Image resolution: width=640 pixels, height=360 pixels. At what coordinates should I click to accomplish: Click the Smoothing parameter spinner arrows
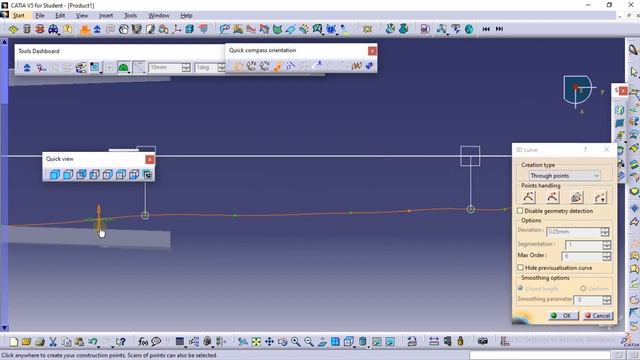(x=606, y=300)
